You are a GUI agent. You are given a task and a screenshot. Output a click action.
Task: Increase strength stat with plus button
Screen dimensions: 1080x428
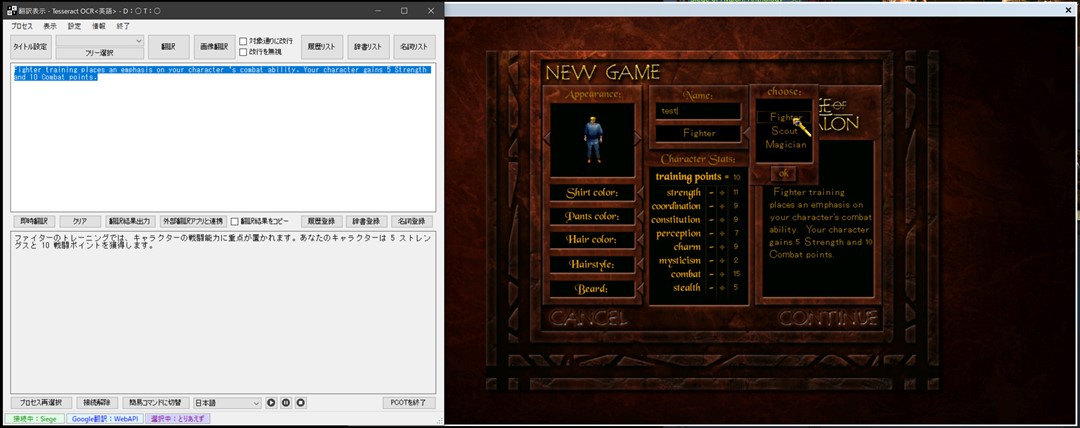coord(722,193)
